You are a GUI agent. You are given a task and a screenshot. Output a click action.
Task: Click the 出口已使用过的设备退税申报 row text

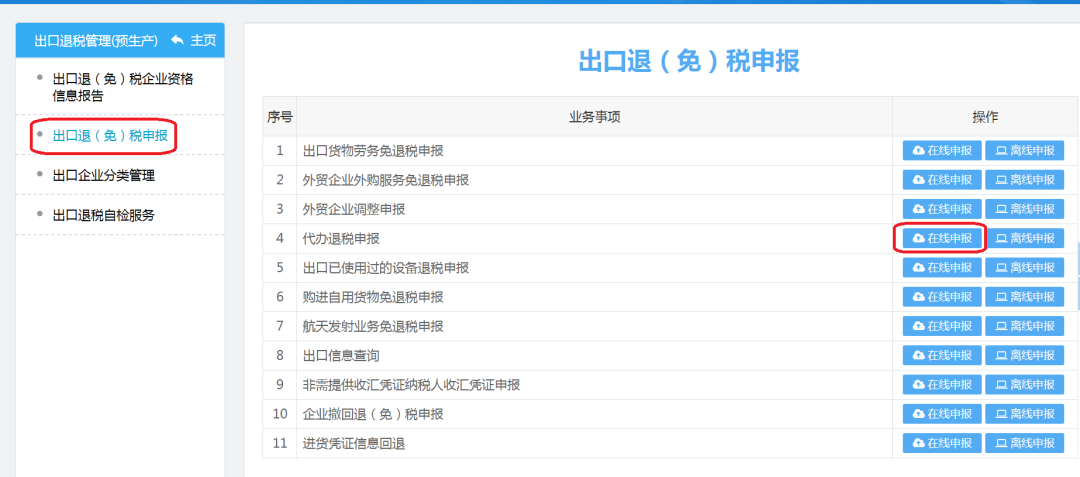386,267
